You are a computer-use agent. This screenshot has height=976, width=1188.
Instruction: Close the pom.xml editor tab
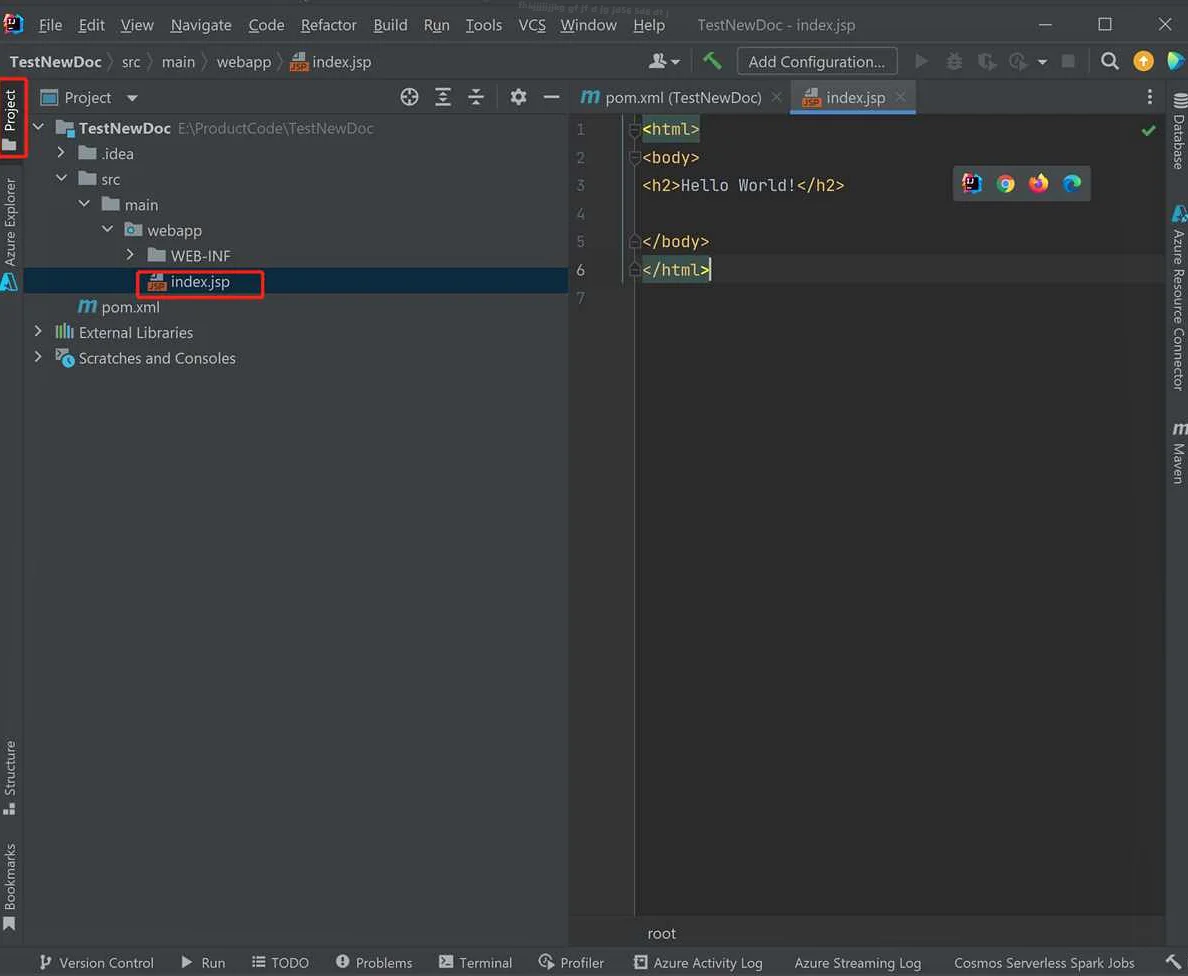pos(777,97)
